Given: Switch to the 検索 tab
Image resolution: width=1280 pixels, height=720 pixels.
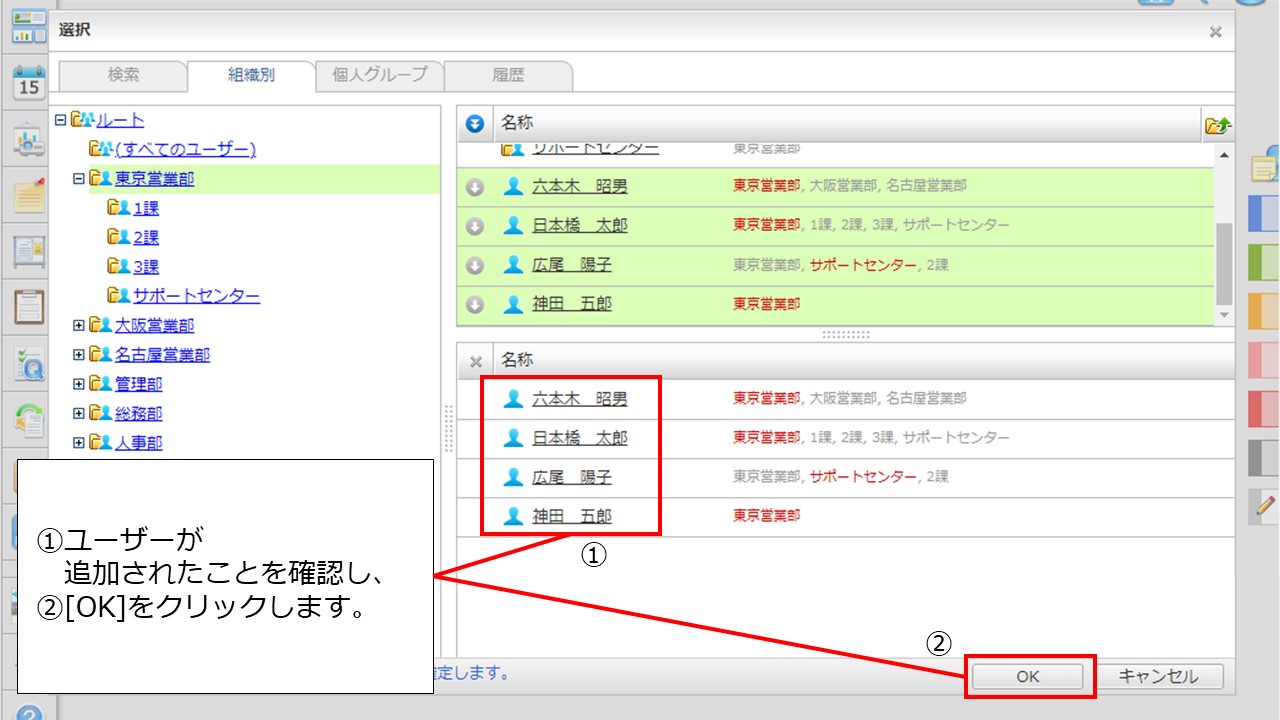Looking at the screenshot, I should coord(122,75).
